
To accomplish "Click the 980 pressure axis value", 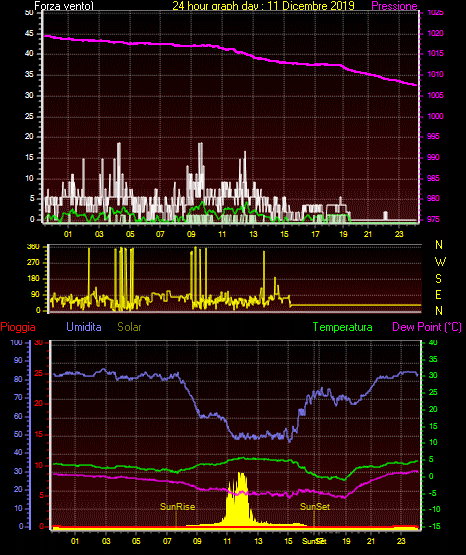I will 433,198.
